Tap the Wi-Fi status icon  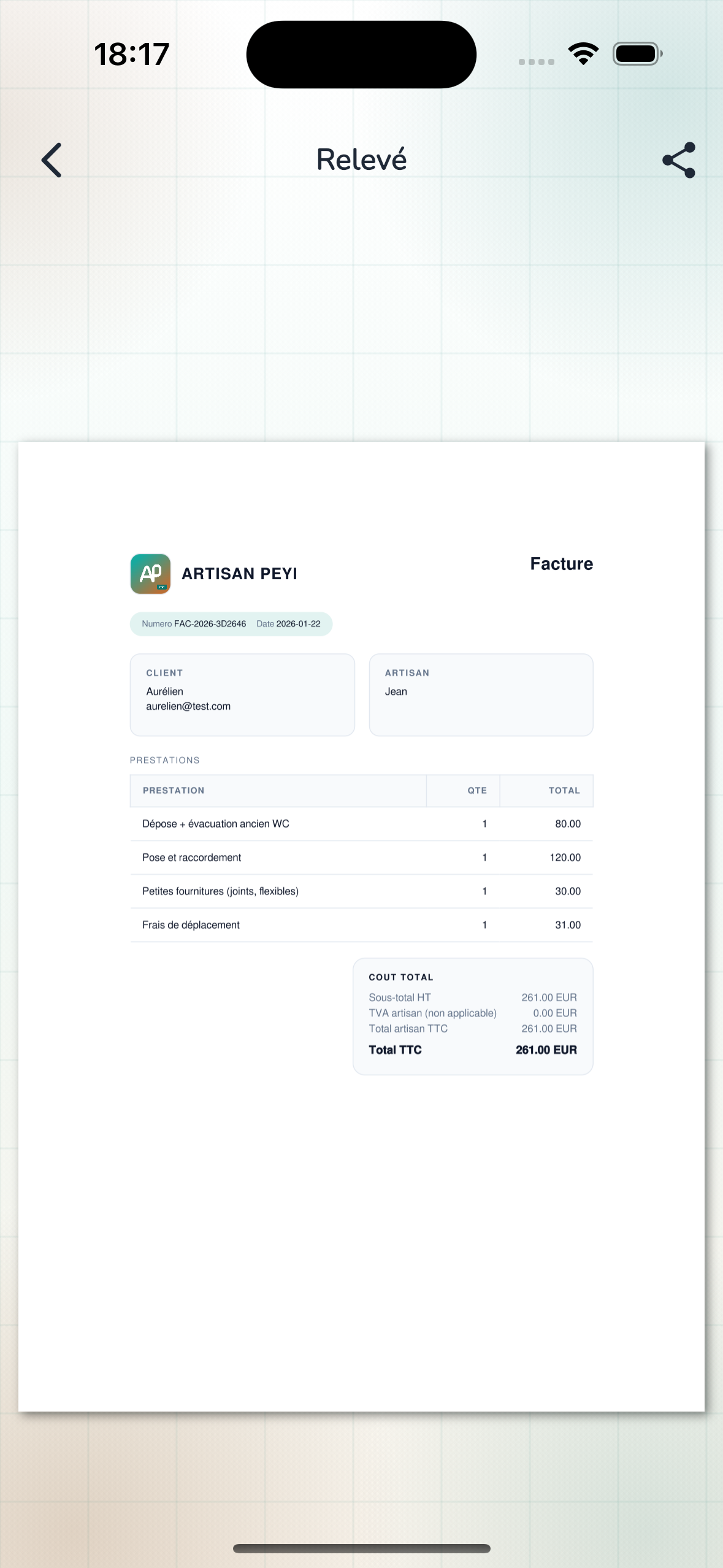(x=583, y=54)
